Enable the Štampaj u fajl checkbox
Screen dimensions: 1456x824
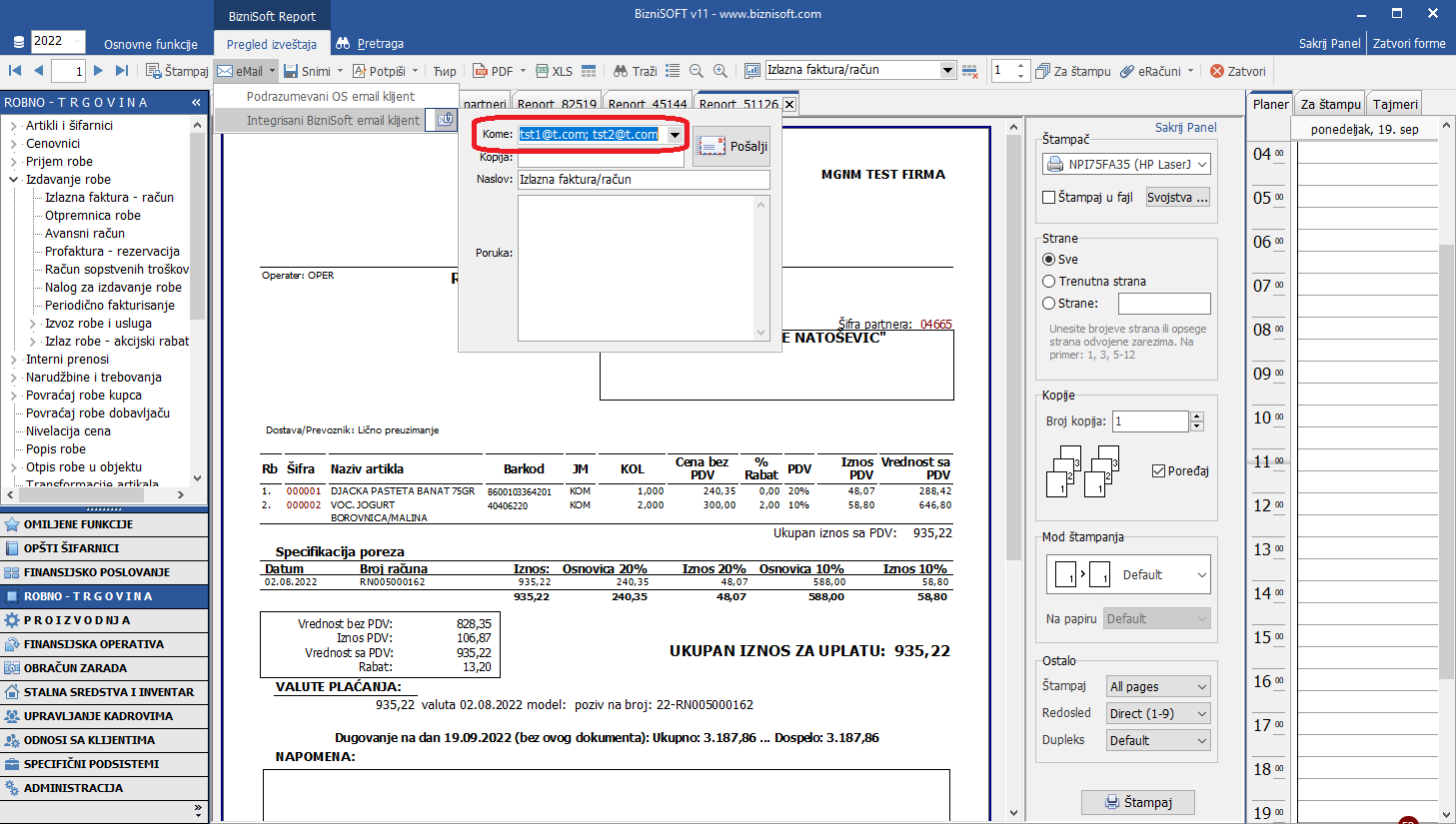click(1049, 198)
